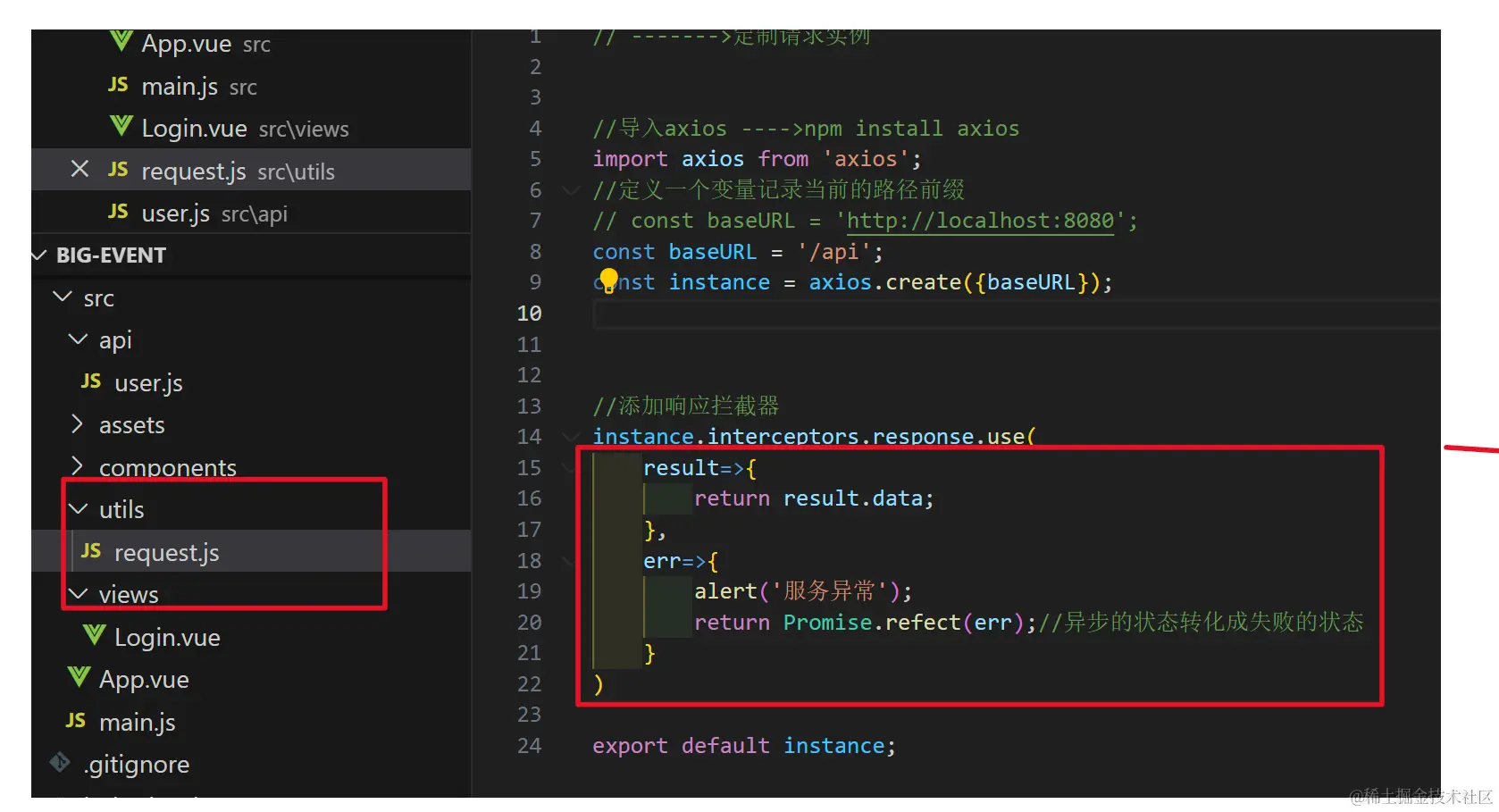The image size is (1499, 812).
Task: Click the git icon beside .gitignore
Action: pyautogui.click(x=60, y=762)
